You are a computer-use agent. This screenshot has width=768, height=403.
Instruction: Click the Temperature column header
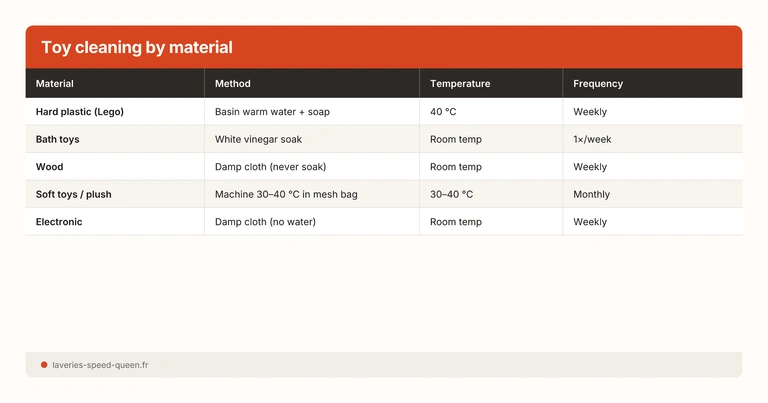click(x=460, y=84)
